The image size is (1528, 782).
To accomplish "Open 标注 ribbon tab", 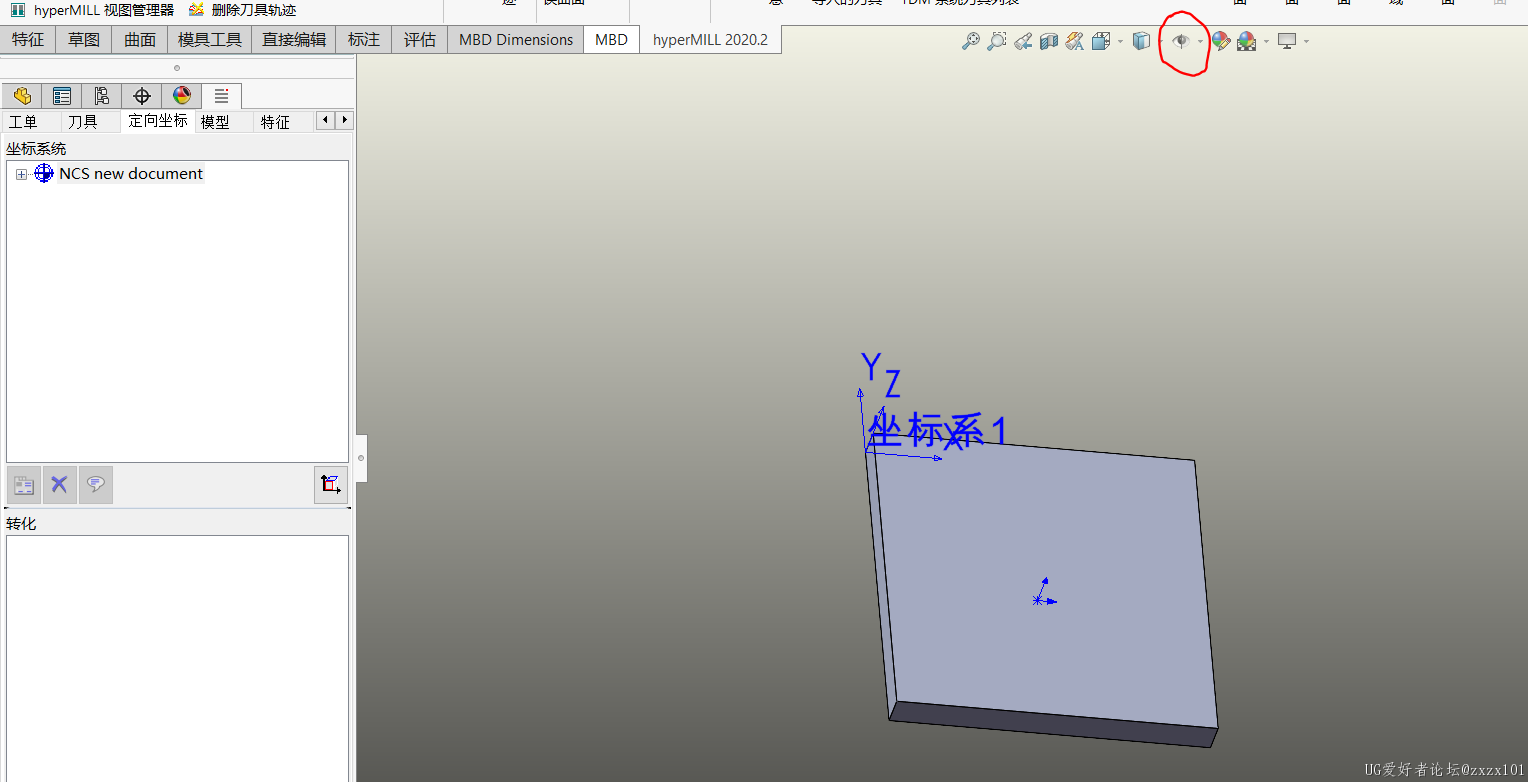I will coord(364,40).
